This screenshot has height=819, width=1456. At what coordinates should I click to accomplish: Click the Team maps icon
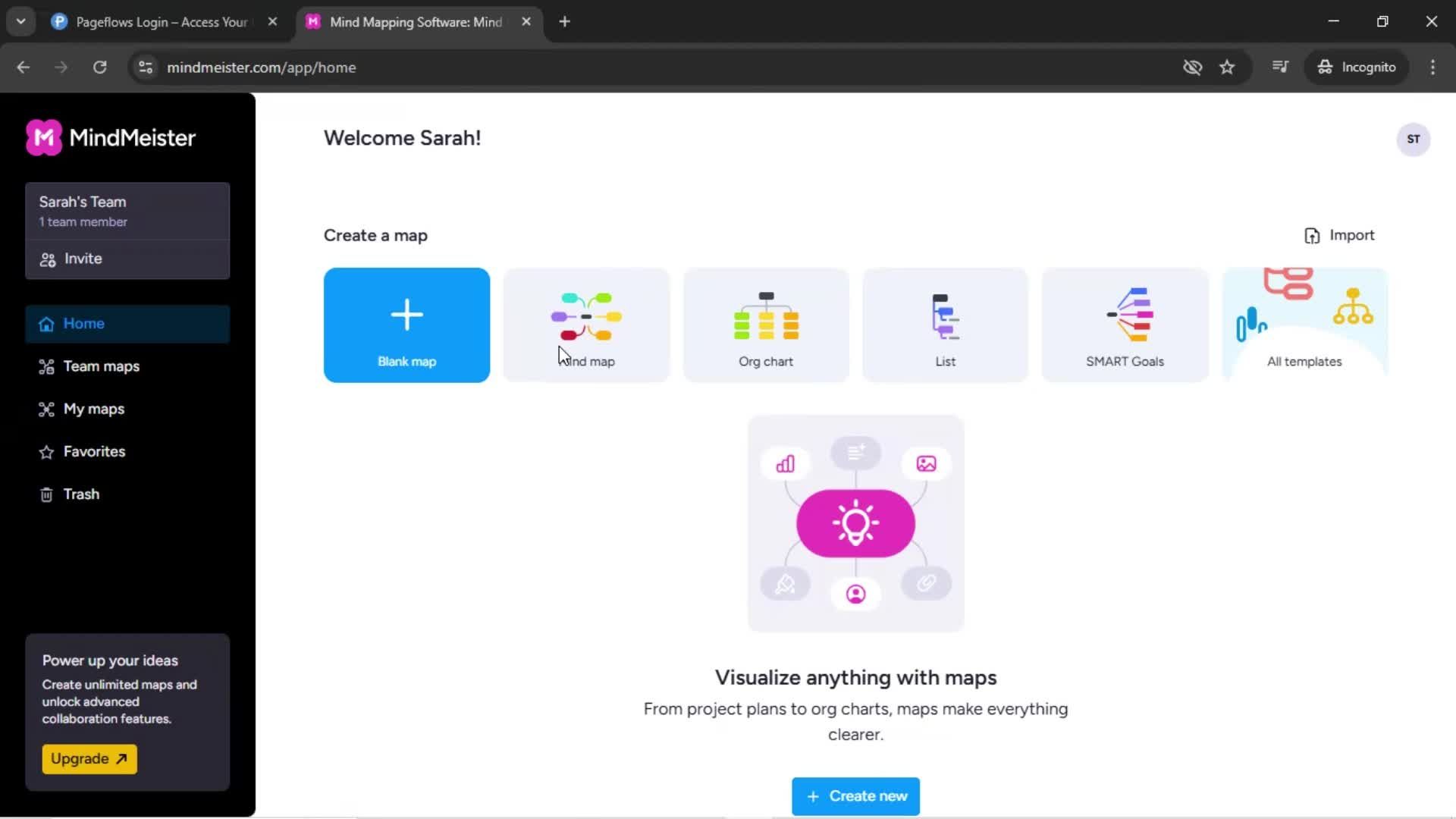[46, 367]
